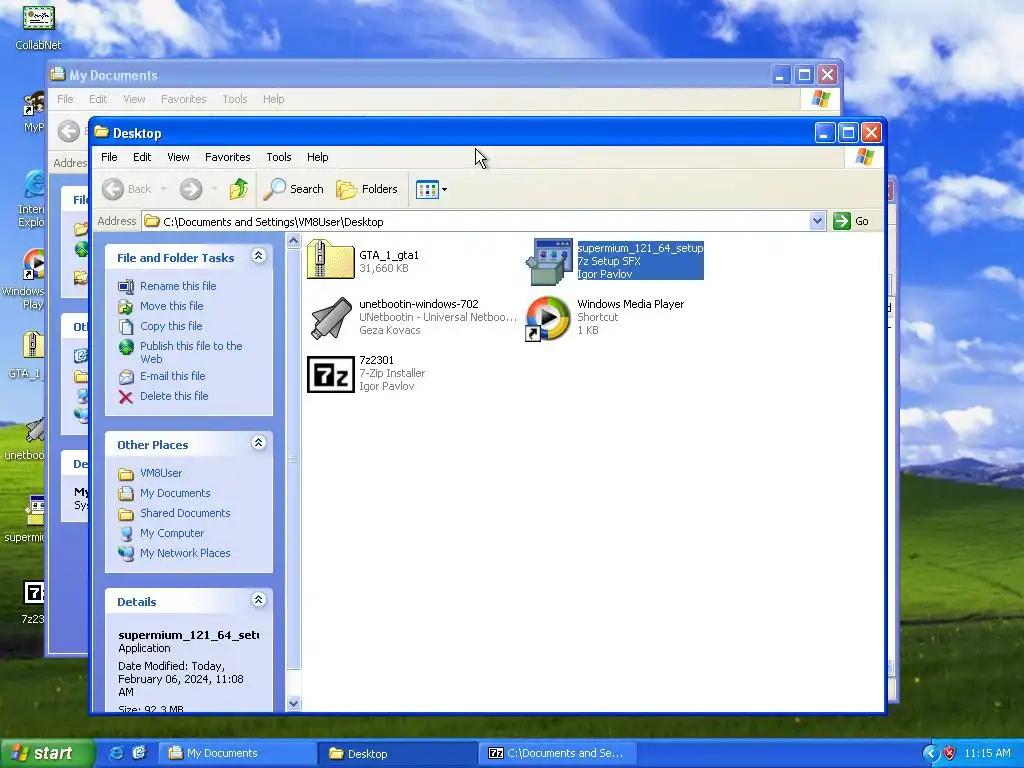The height and width of the screenshot is (768, 1024).
Task: Expand hidden tray icons arrow
Action: [x=930, y=753]
